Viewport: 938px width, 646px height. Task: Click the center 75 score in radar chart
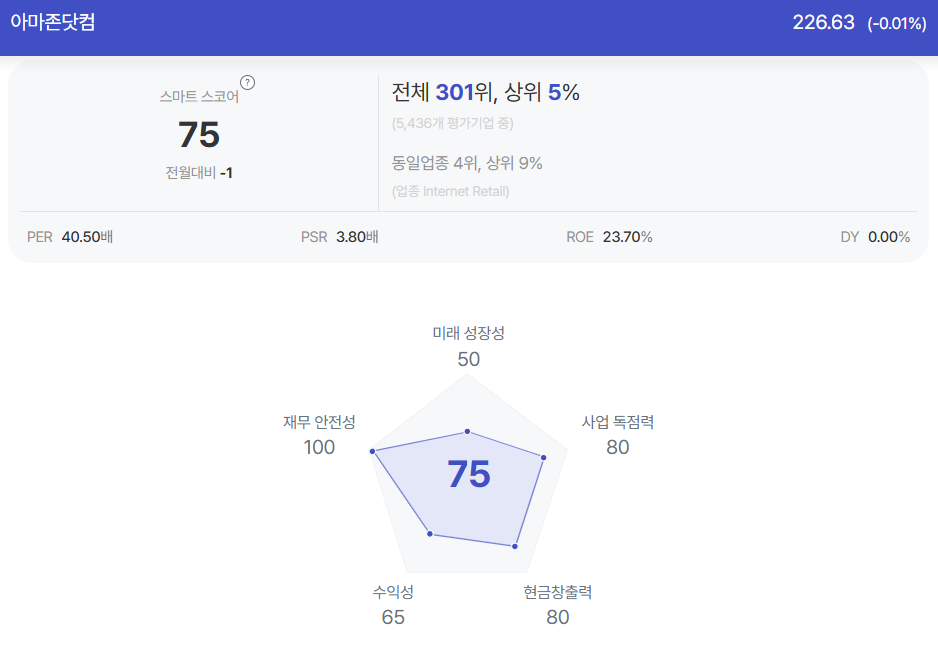[x=469, y=474]
